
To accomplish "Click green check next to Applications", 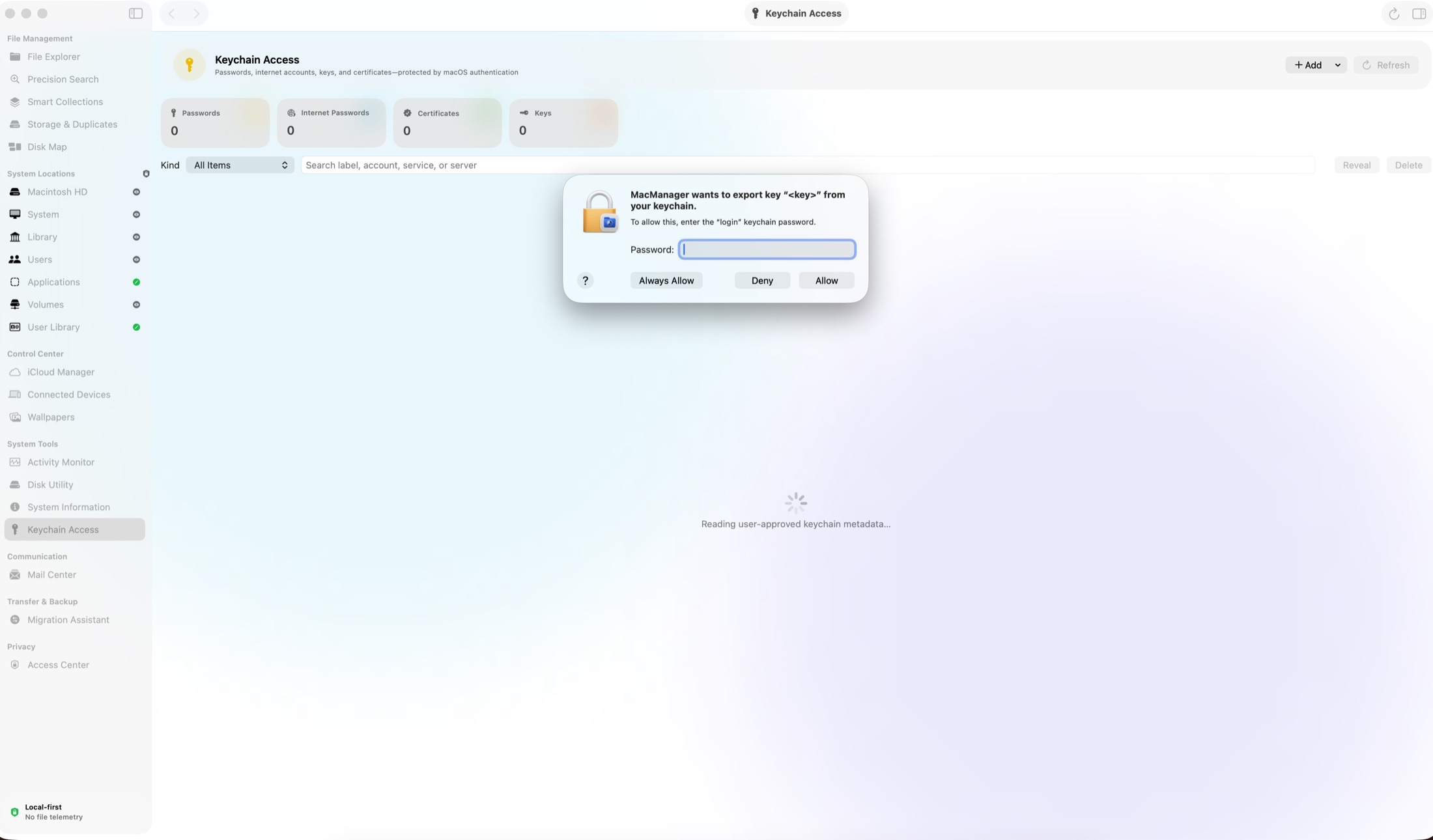I will tap(136, 282).
